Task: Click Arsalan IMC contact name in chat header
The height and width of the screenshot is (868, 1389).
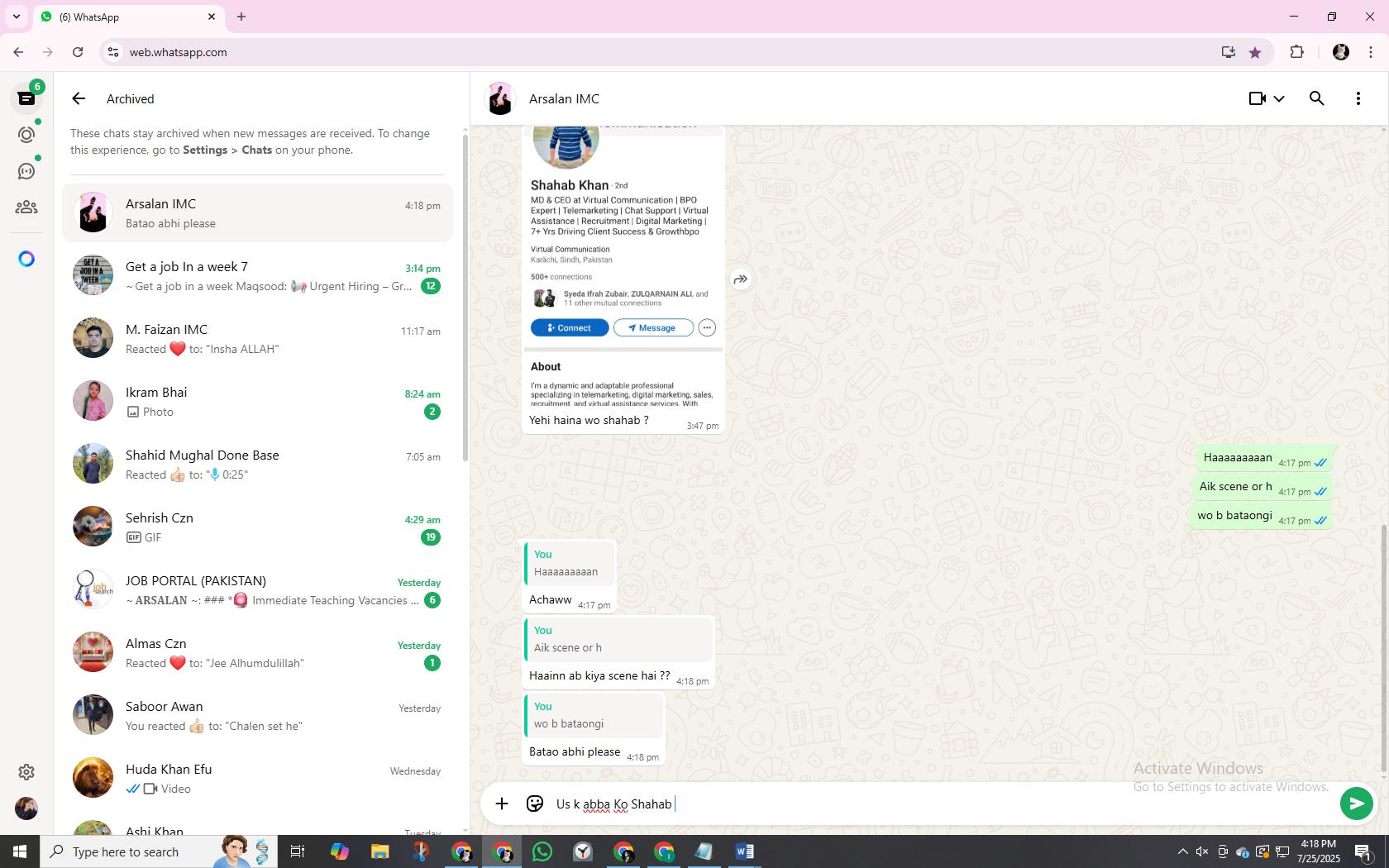Action: point(564,98)
